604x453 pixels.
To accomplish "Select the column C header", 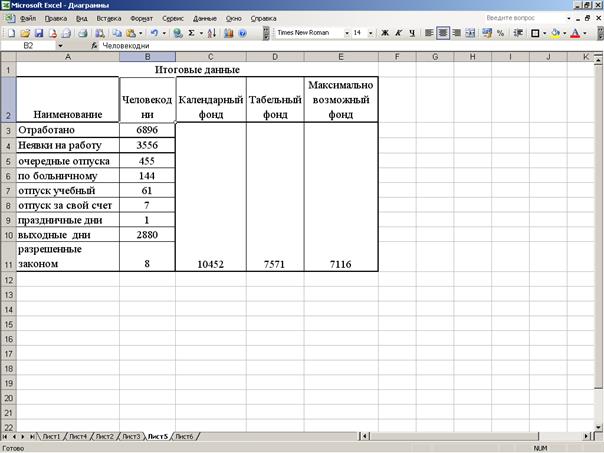I will click(x=211, y=57).
